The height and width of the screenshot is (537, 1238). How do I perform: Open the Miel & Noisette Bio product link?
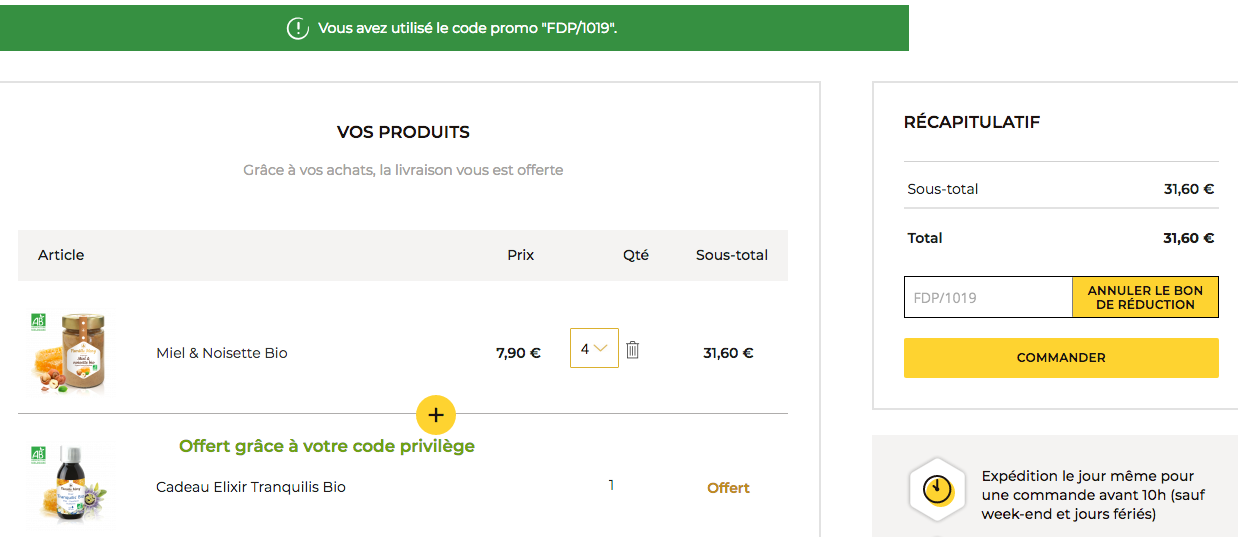(222, 353)
